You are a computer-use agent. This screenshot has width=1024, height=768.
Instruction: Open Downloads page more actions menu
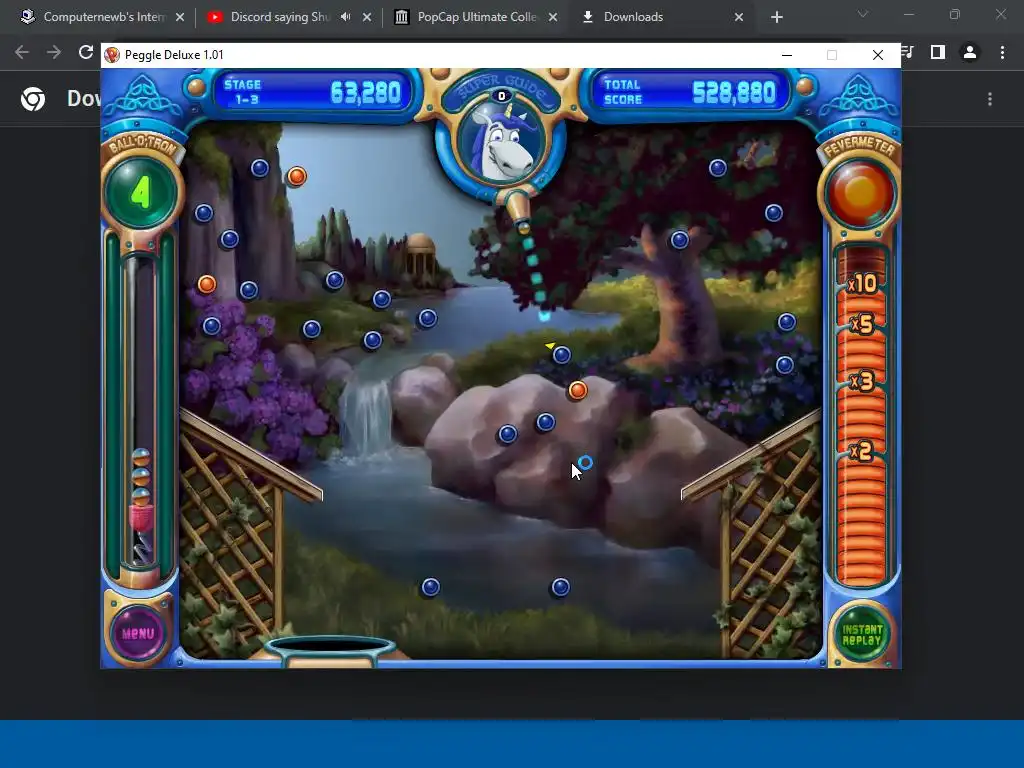coord(990,99)
